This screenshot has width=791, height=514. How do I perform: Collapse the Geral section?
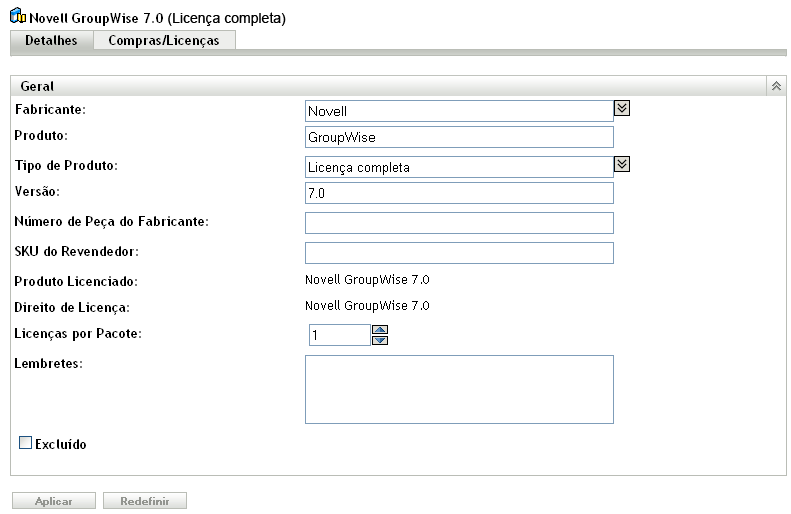coord(776,87)
